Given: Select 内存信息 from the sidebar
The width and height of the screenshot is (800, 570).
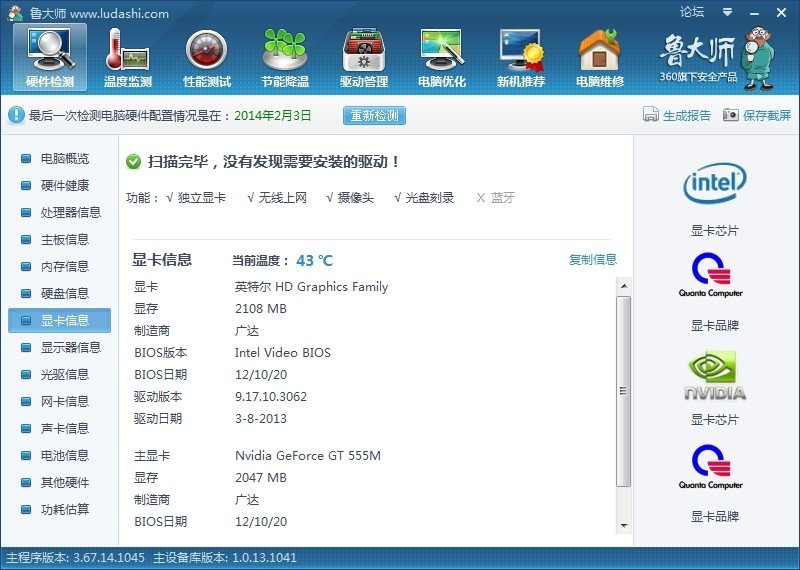Looking at the screenshot, I should pyautogui.click(x=64, y=266).
